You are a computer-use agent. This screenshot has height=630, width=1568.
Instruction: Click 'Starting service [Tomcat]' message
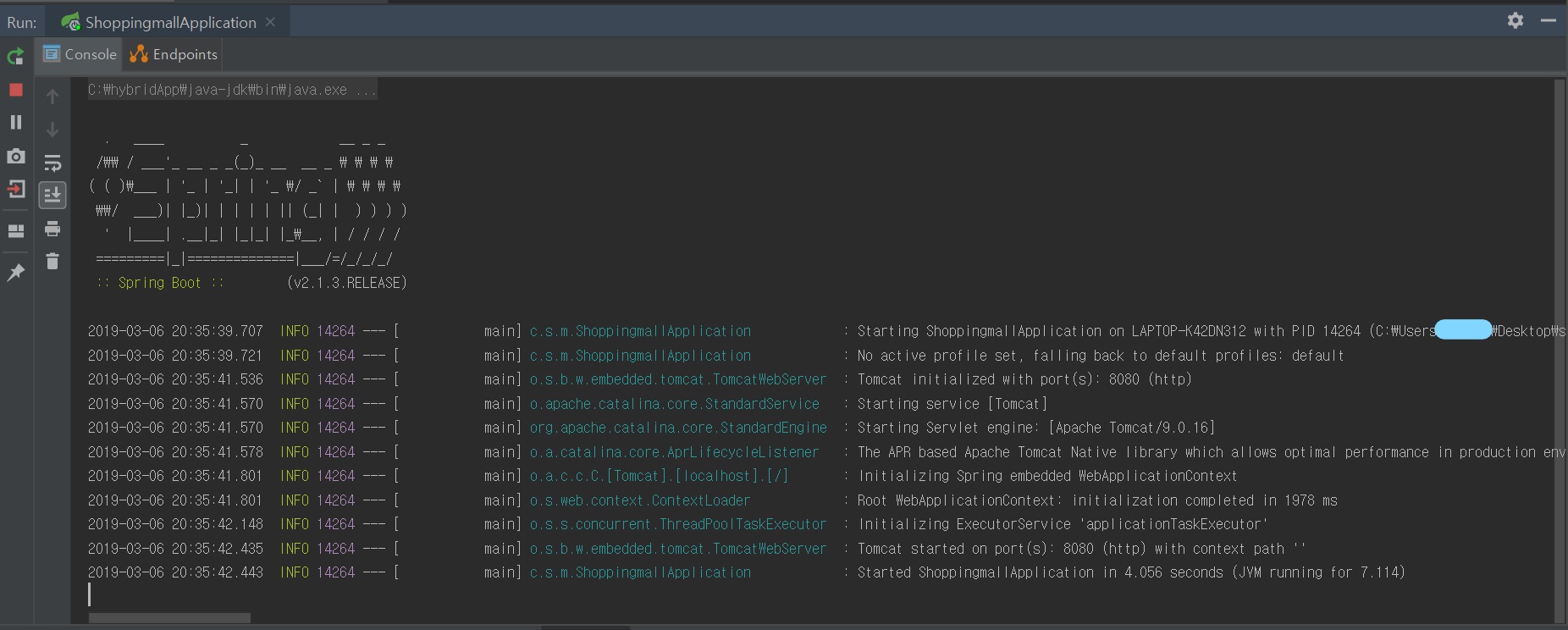click(x=952, y=404)
